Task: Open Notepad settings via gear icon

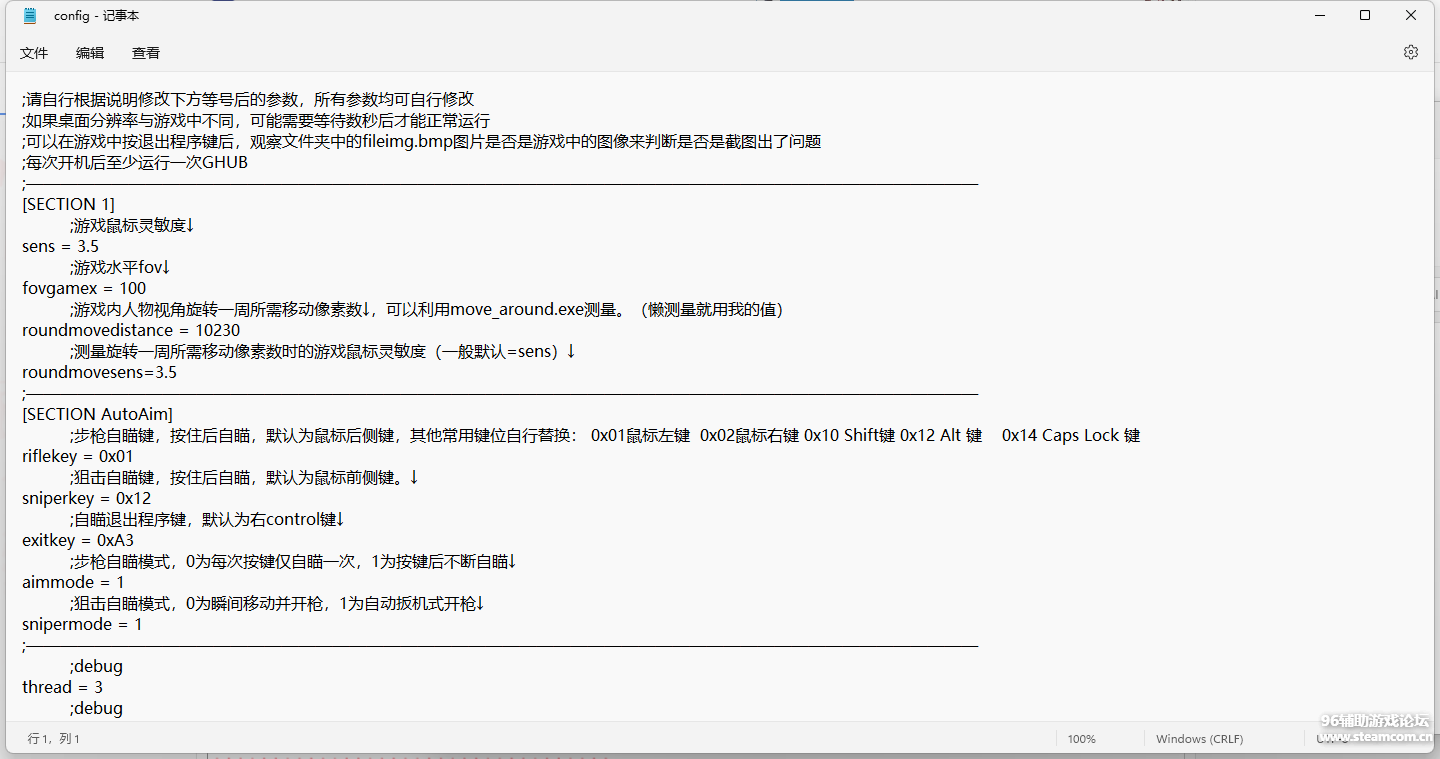Action: click(x=1410, y=52)
